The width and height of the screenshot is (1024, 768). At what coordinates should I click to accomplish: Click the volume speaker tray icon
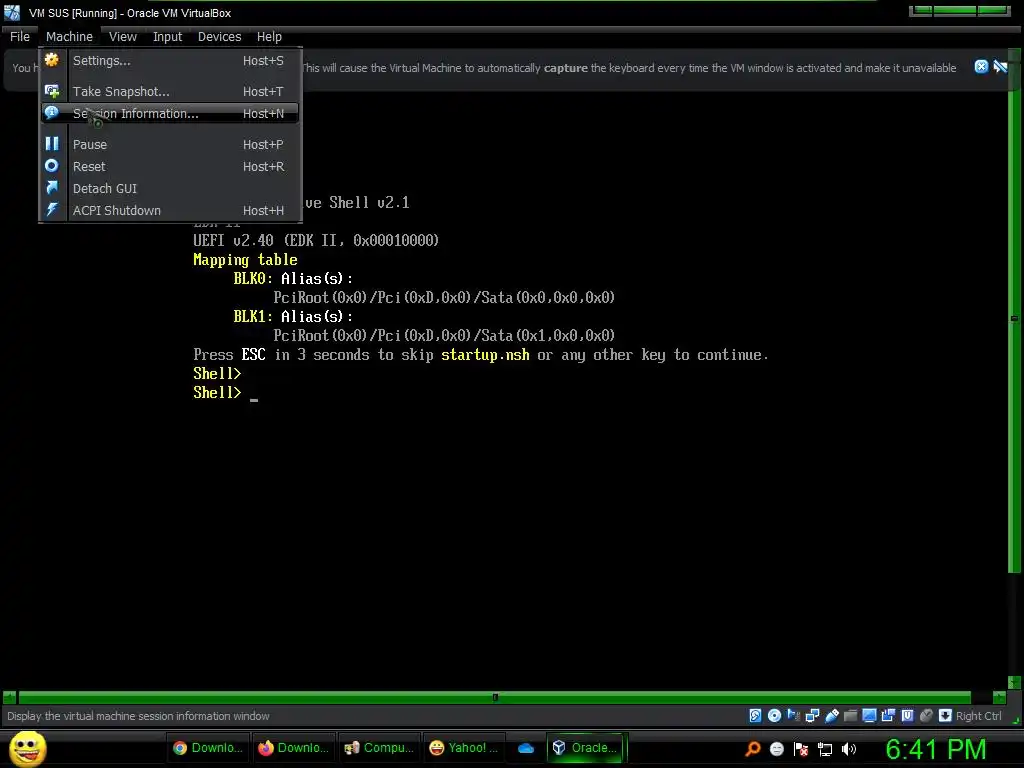click(849, 748)
